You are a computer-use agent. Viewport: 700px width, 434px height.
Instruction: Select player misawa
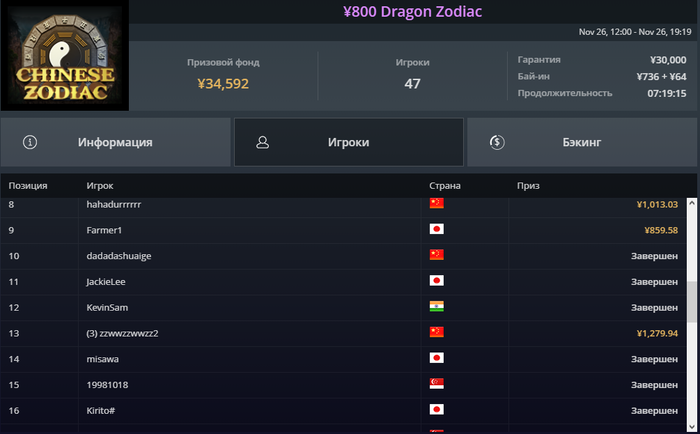click(x=103, y=359)
